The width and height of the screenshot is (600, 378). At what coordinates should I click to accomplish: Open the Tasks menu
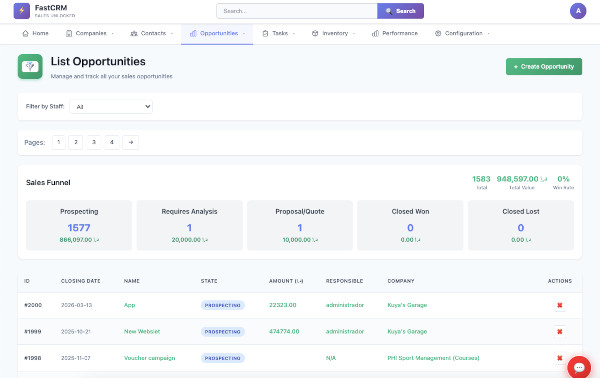[x=279, y=33]
